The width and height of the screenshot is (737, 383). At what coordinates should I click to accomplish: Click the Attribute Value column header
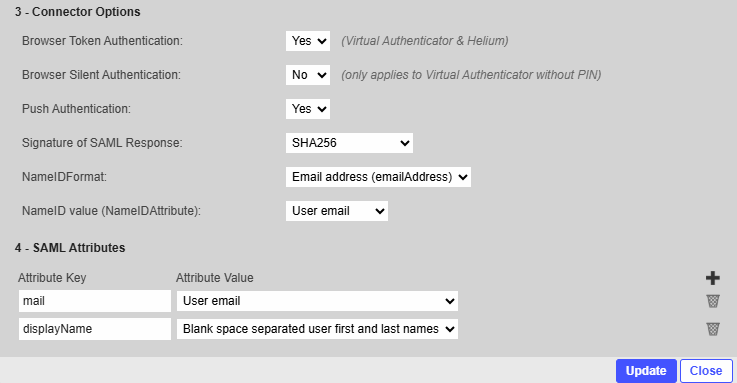(x=215, y=278)
